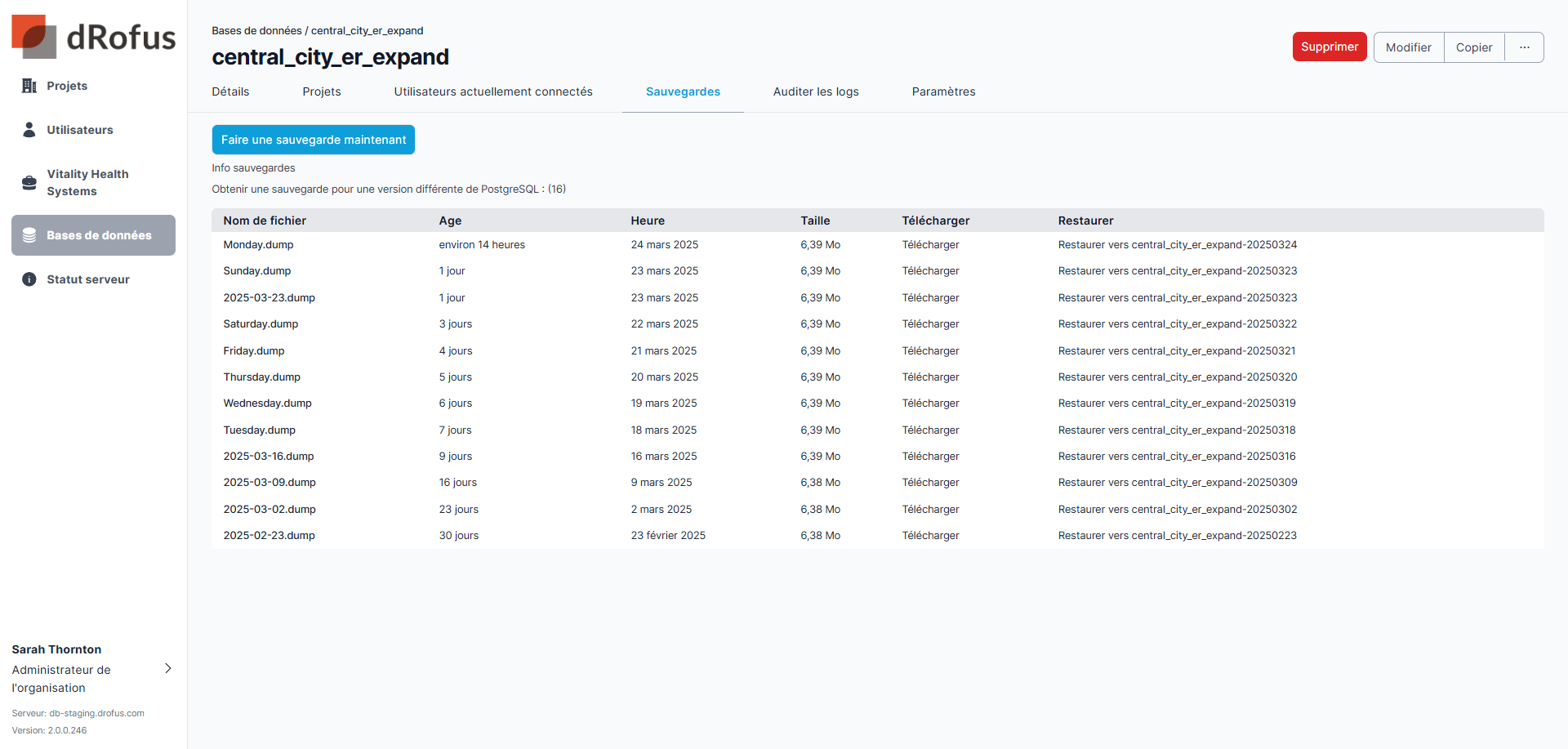Download the Monday.dump backup
This screenshot has height=749, width=1568.
pos(930,245)
